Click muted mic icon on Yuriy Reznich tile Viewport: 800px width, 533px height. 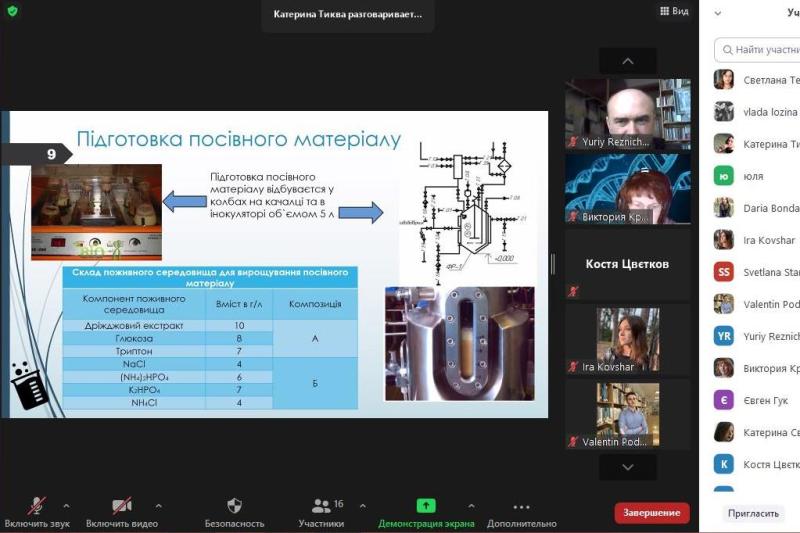coord(573,142)
